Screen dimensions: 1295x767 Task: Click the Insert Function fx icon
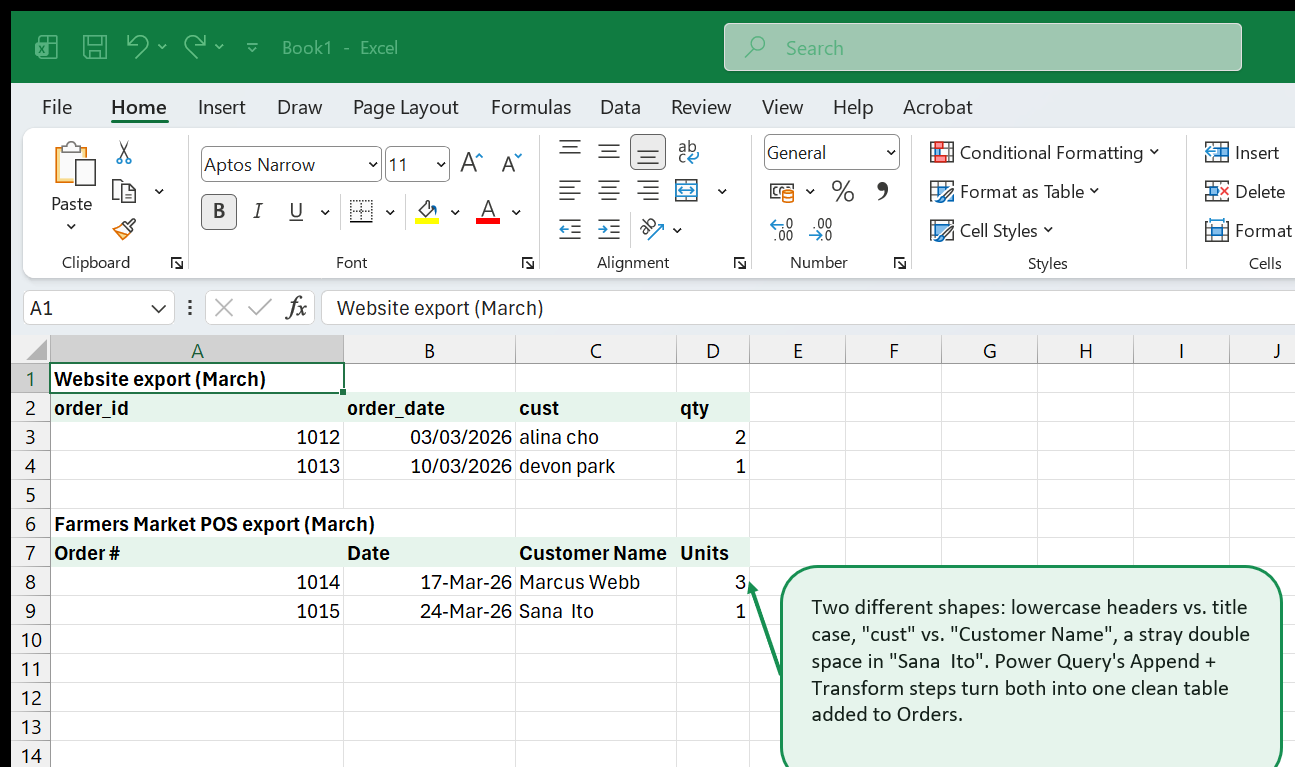296,308
